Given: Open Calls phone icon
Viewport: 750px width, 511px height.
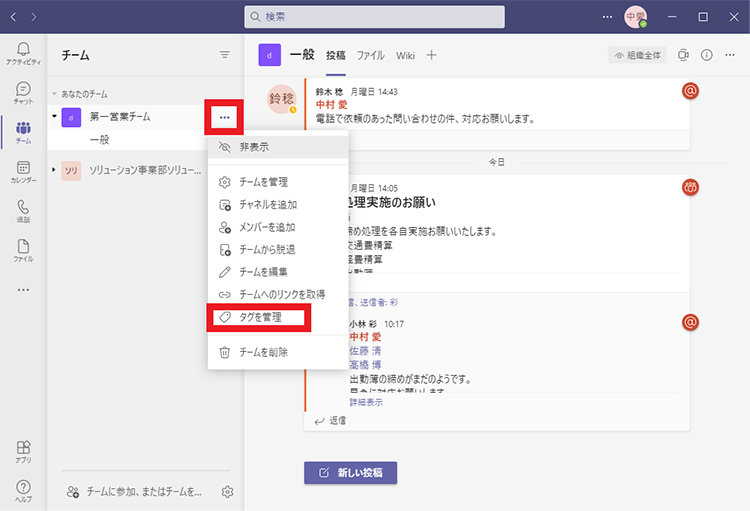Looking at the screenshot, I should 23,211.
